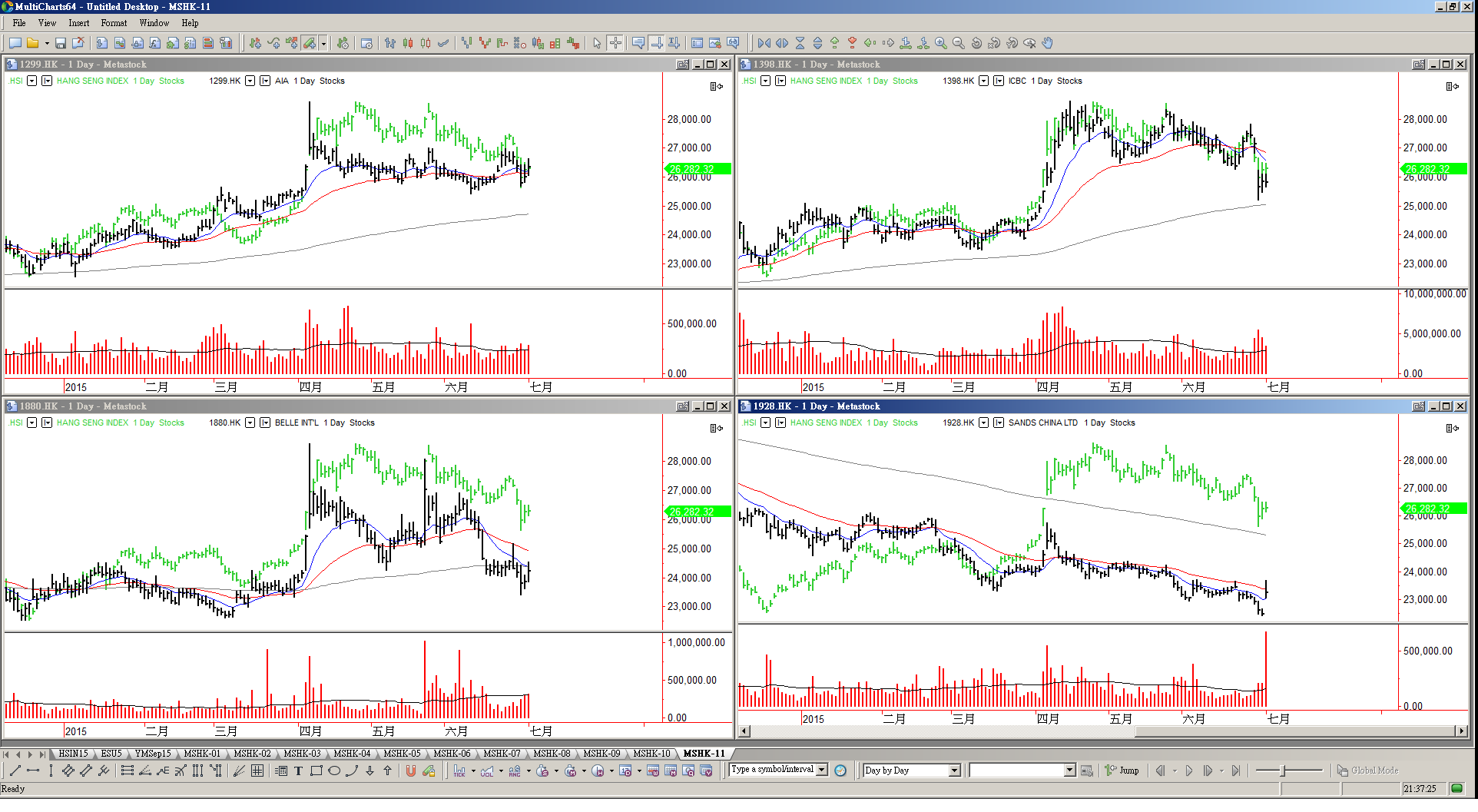The width and height of the screenshot is (1478, 812).
Task: Toggle the crosshair pointer mode
Action: [615, 44]
